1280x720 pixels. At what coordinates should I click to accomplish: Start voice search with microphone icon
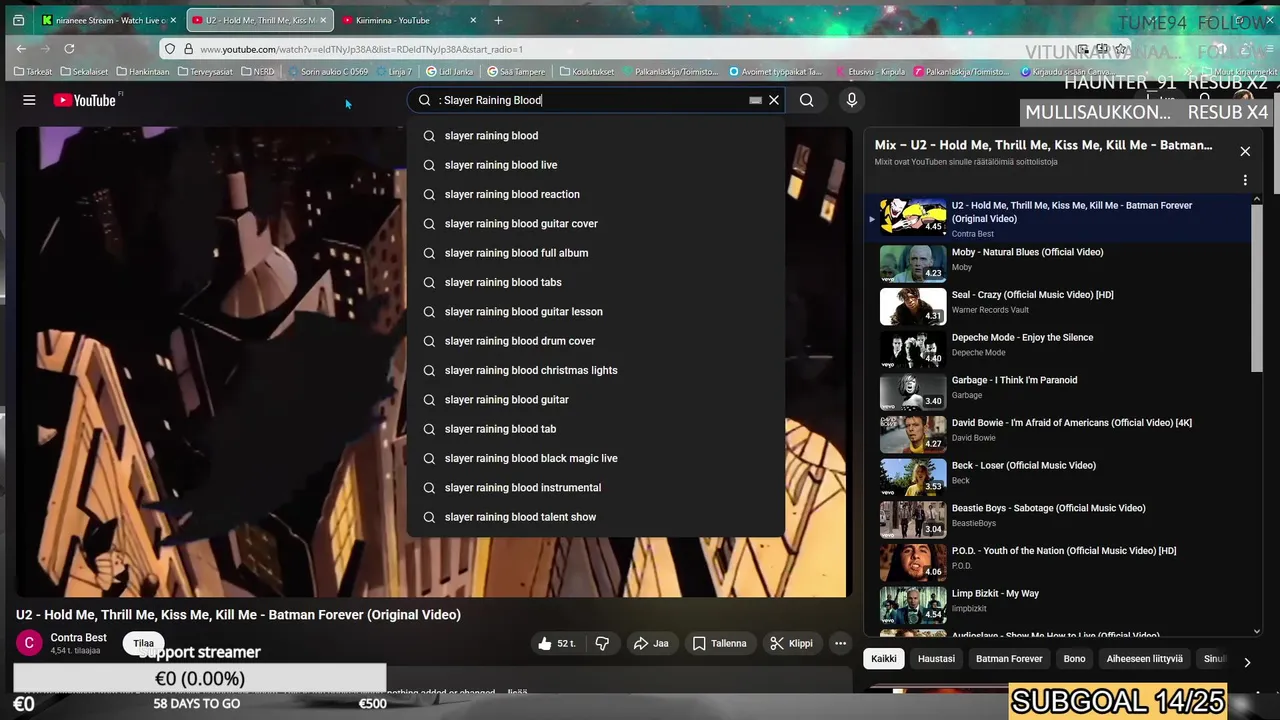(852, 100)
